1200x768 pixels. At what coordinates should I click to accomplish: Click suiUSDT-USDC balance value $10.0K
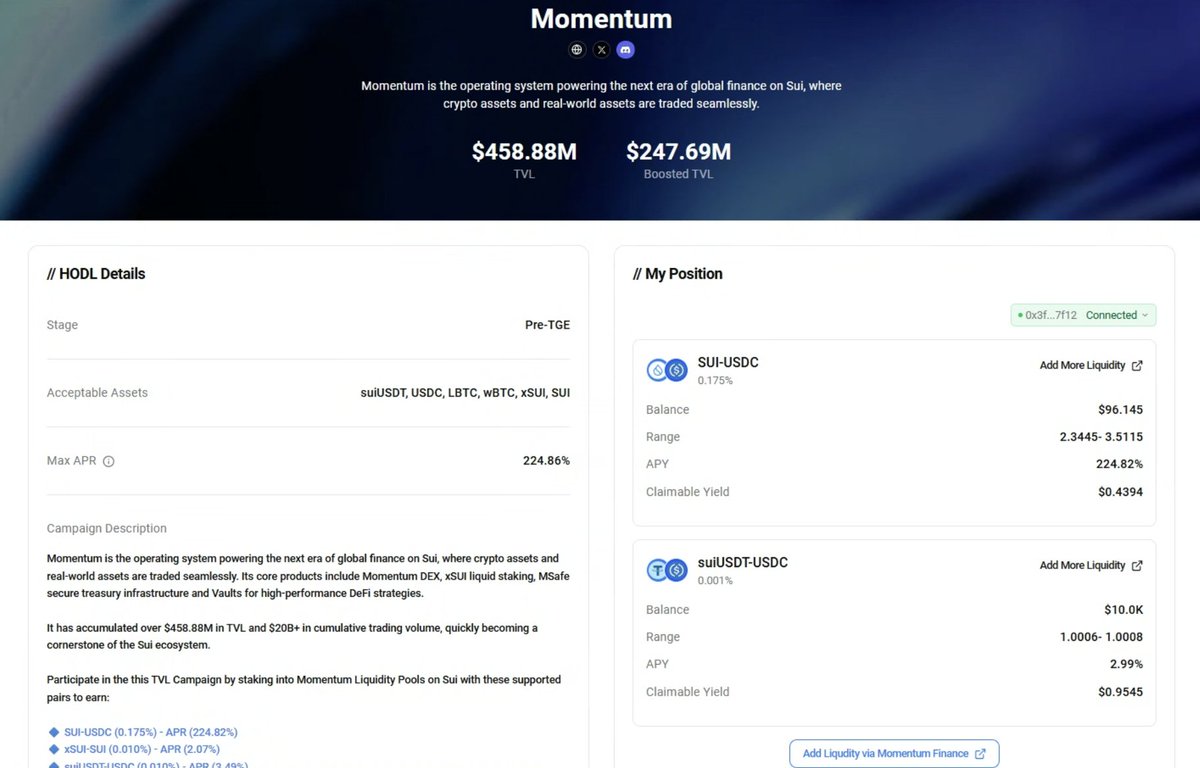pos(1121,610)
